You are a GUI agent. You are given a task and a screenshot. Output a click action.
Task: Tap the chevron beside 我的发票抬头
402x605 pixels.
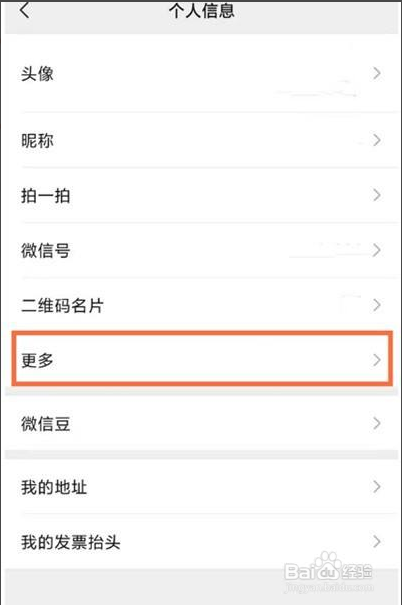click(377, 541)
